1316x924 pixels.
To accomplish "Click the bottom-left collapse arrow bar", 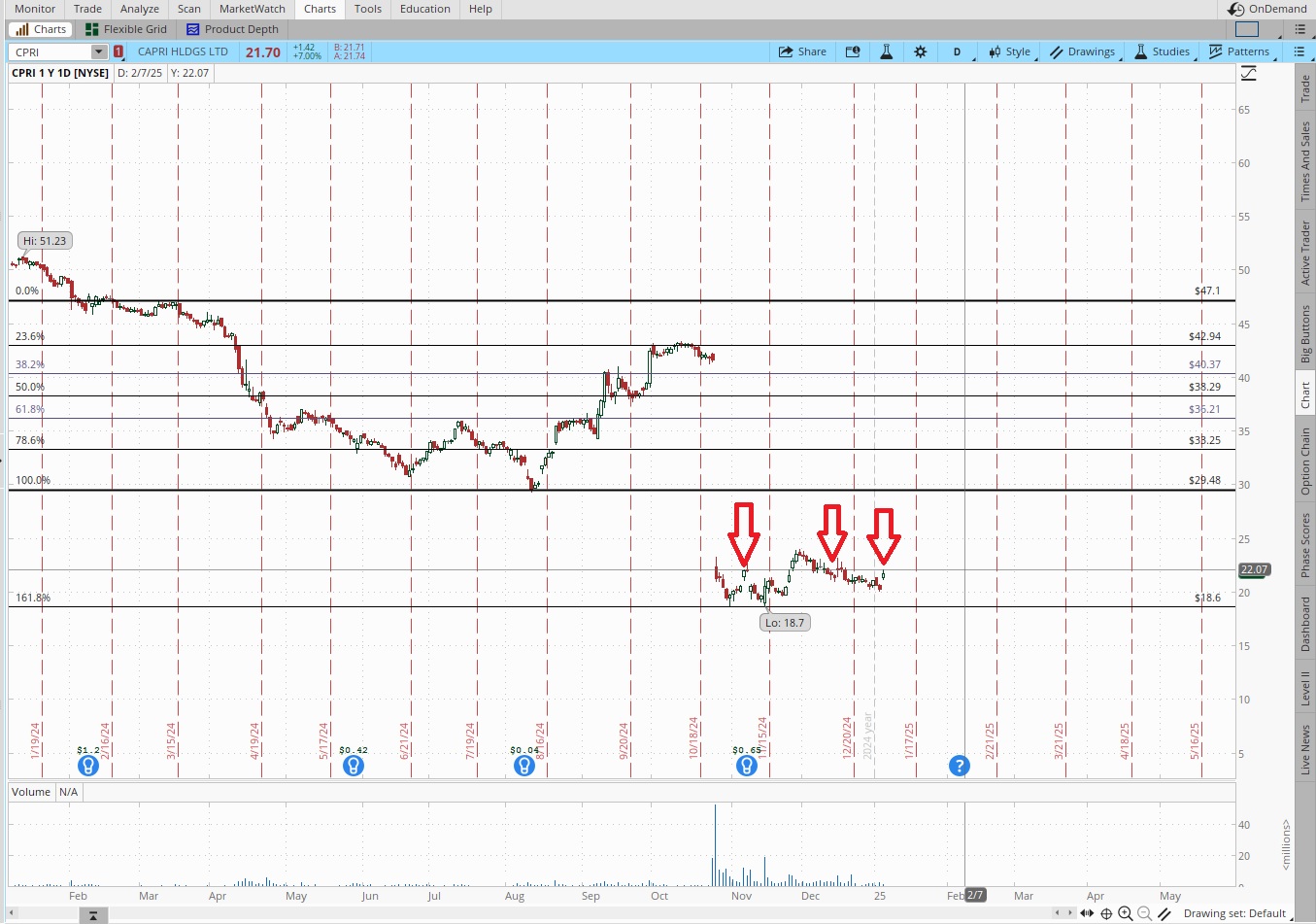I will pos(92,915).
